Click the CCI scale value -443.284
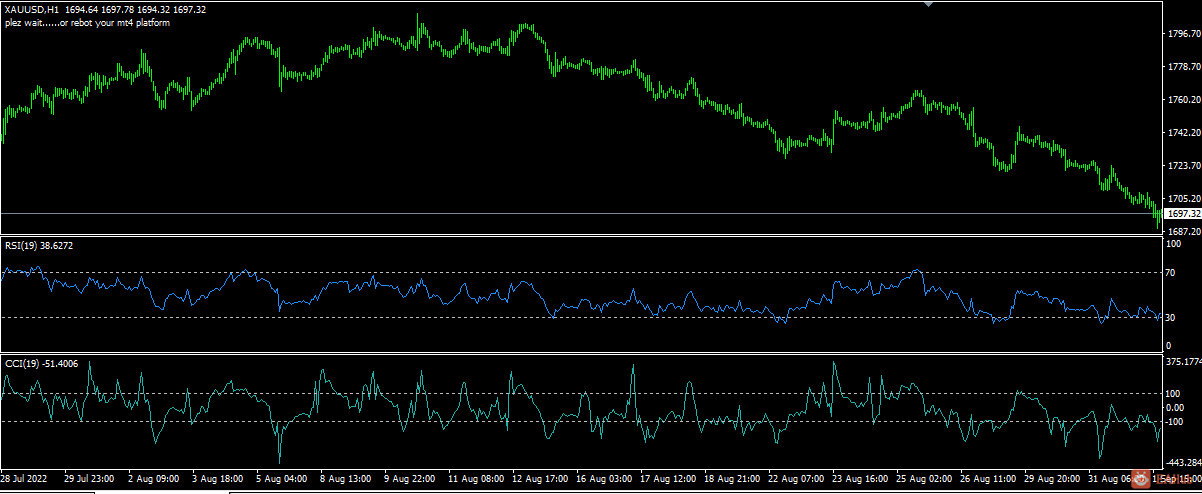The image size is (1202, 494). [1184, 462]
